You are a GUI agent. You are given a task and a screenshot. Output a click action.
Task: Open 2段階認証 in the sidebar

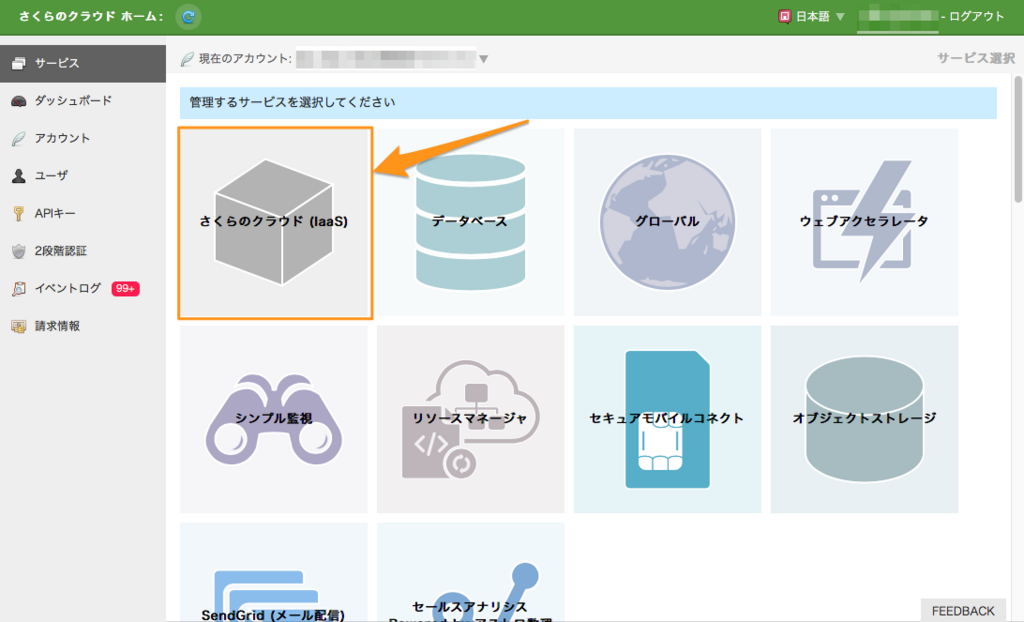83,250
